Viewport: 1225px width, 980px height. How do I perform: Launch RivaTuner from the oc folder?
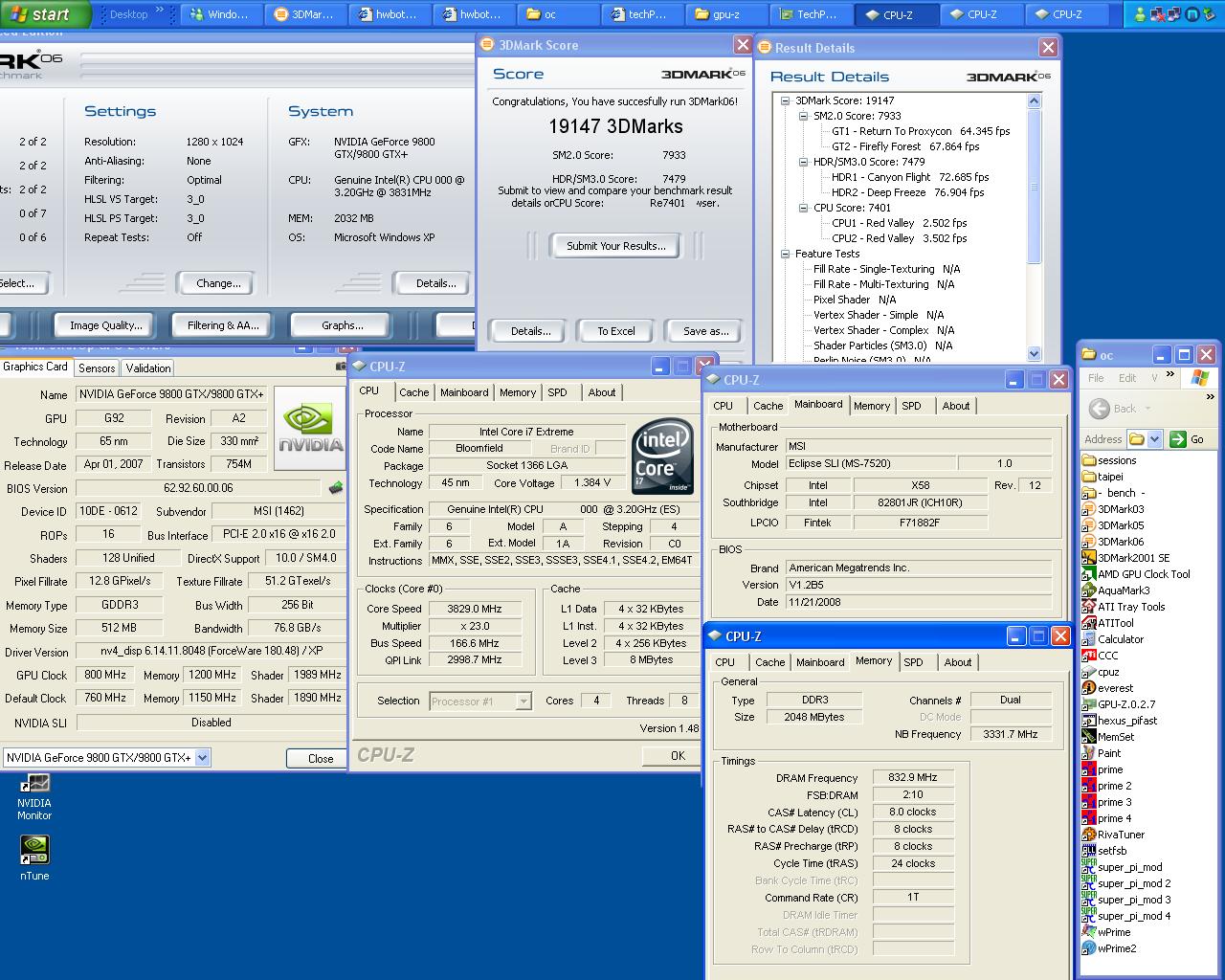tap(1113, 835)
